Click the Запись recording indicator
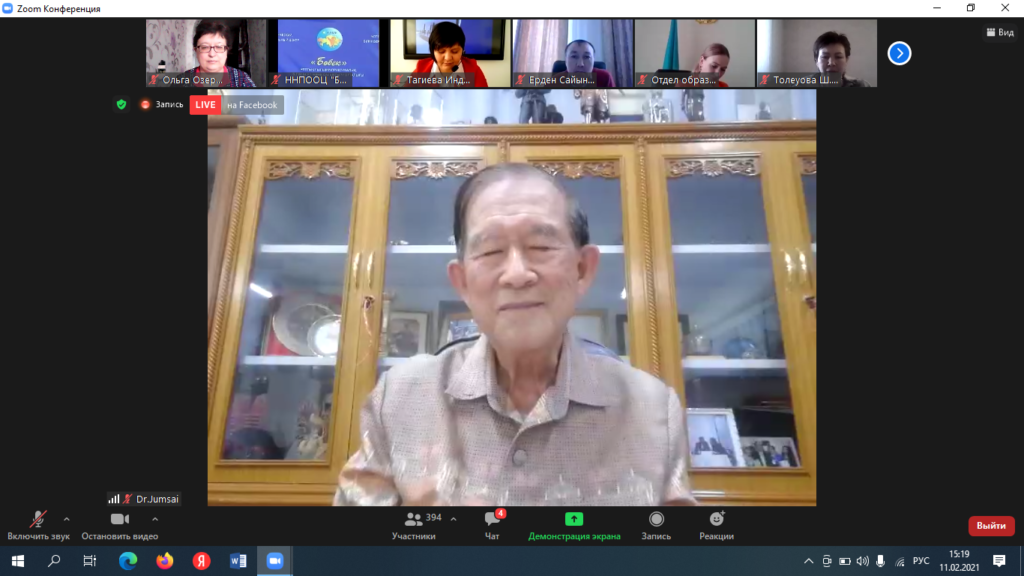Viewport: 1024px width, 576px height. tap(162, 104)
